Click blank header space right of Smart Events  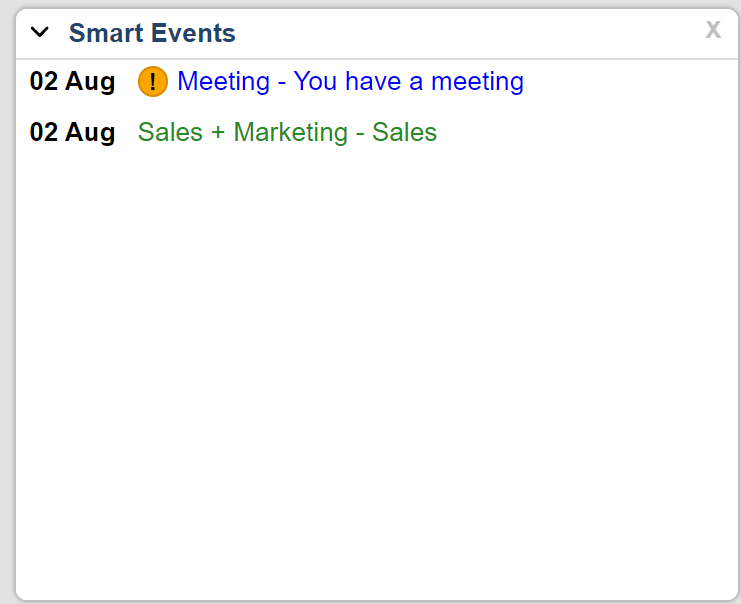coord(470,33)
